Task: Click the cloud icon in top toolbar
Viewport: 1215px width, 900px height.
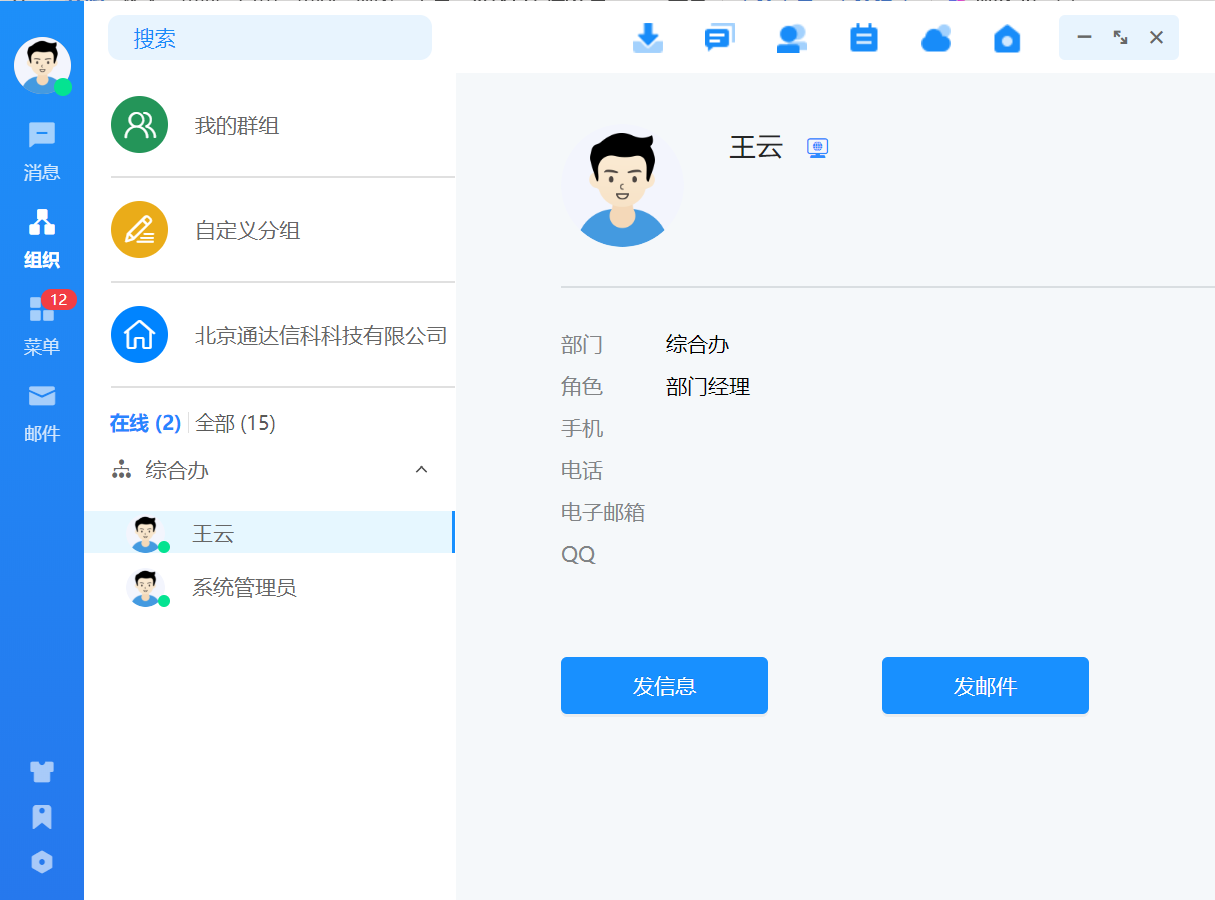Action: coord(935,38)
